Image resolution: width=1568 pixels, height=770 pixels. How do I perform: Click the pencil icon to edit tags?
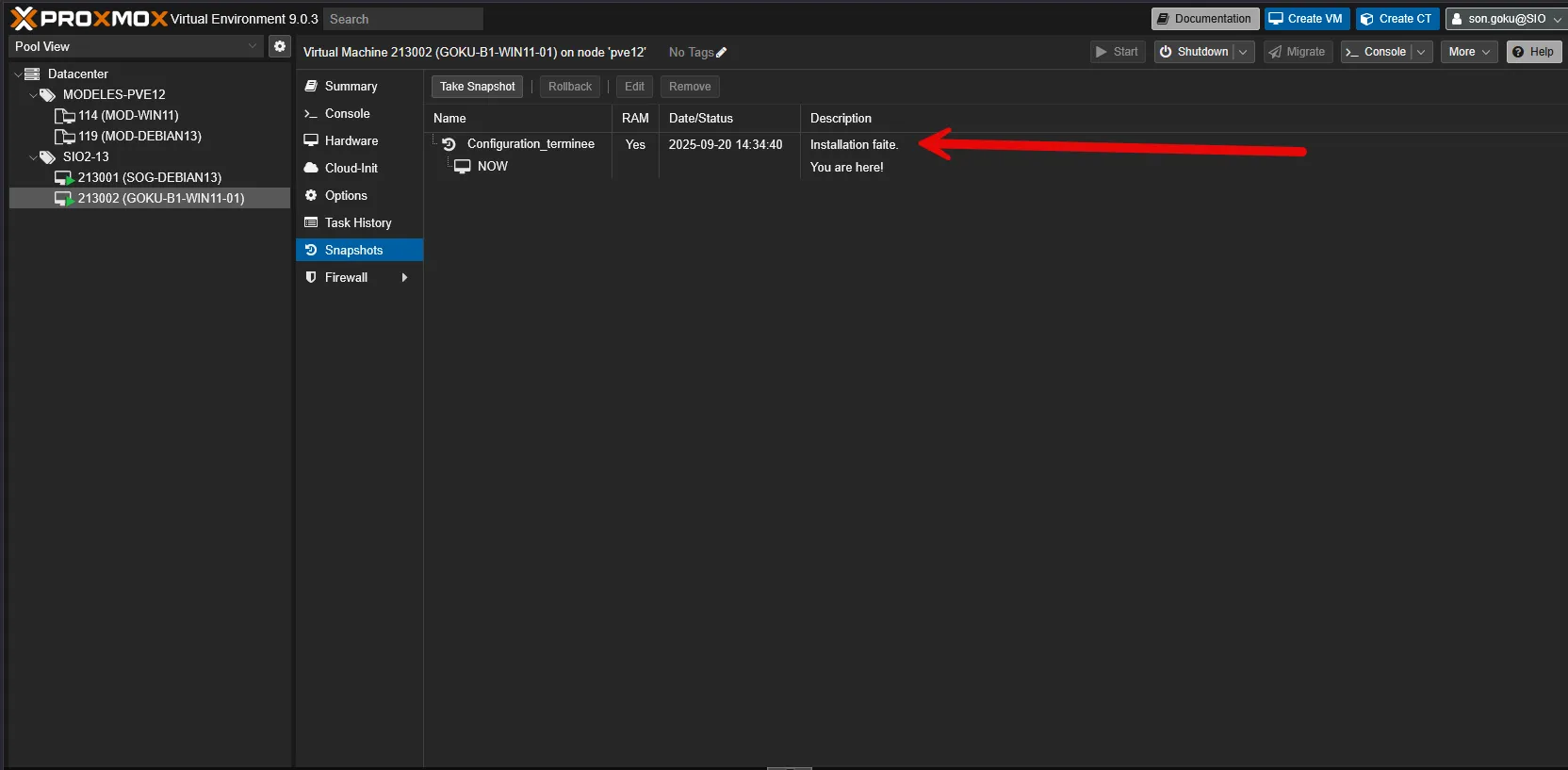pos(722,53)
